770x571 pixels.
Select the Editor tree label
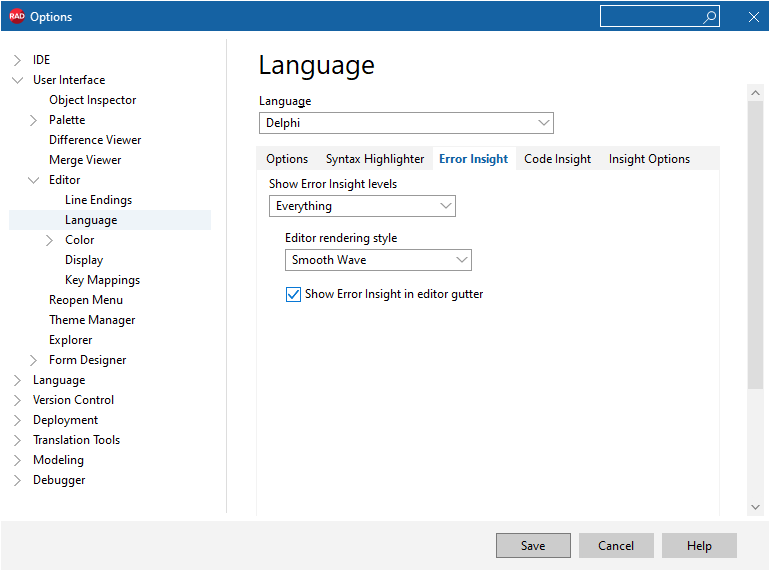click(64, 180)
